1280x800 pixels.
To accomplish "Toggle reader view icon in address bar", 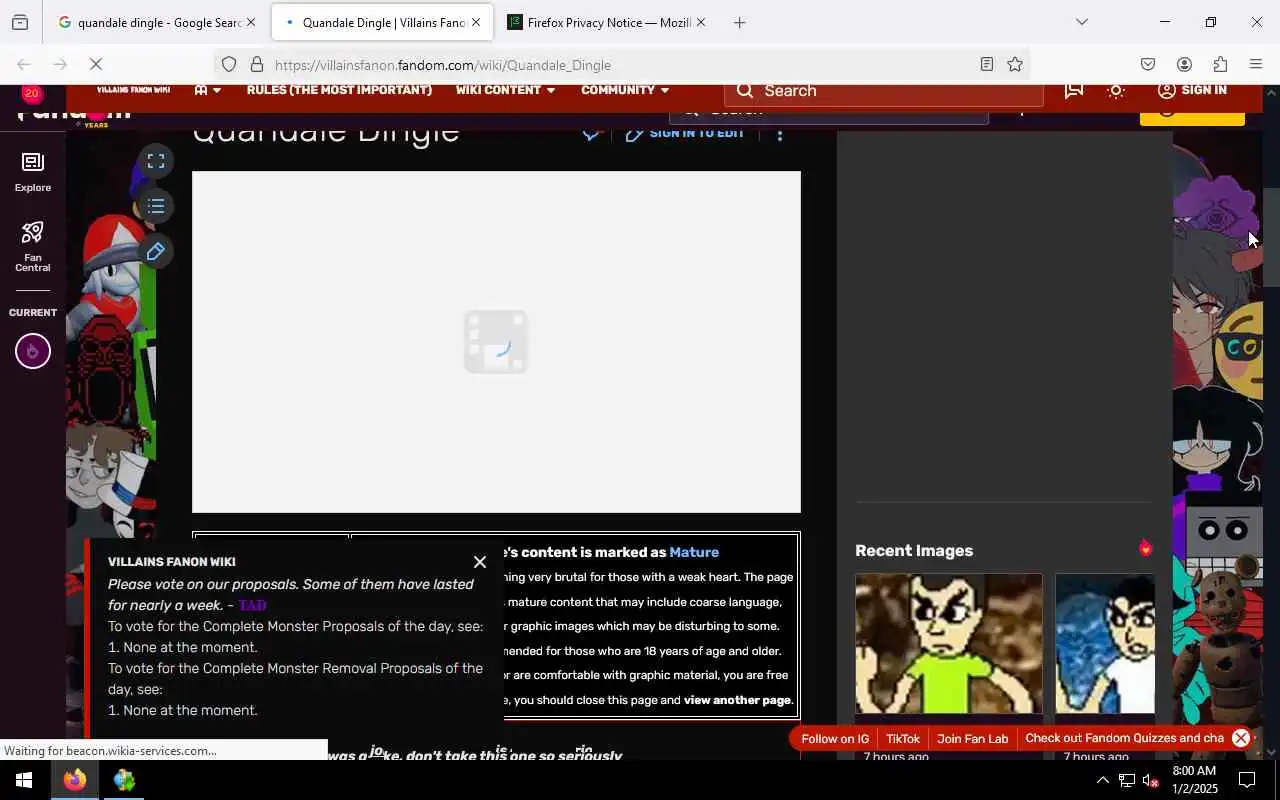I will tap(987, 65).
